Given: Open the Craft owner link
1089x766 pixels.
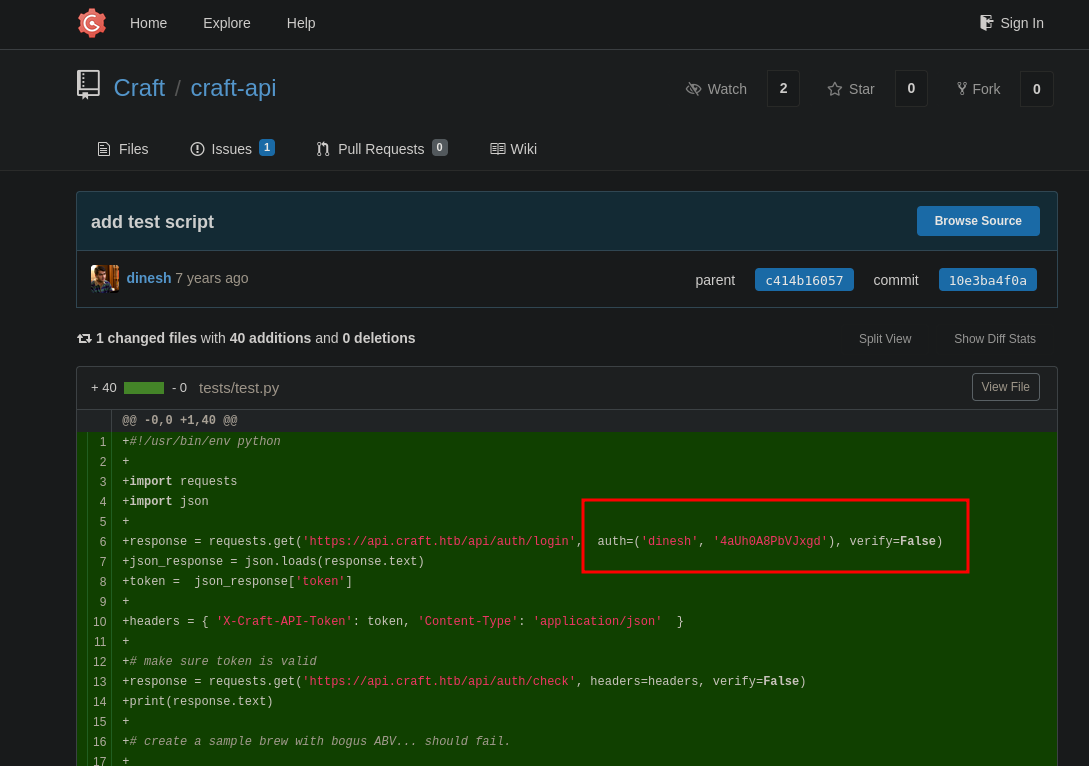Looking at the screenshot, I should pyautogui.click(x=139, y=88).
